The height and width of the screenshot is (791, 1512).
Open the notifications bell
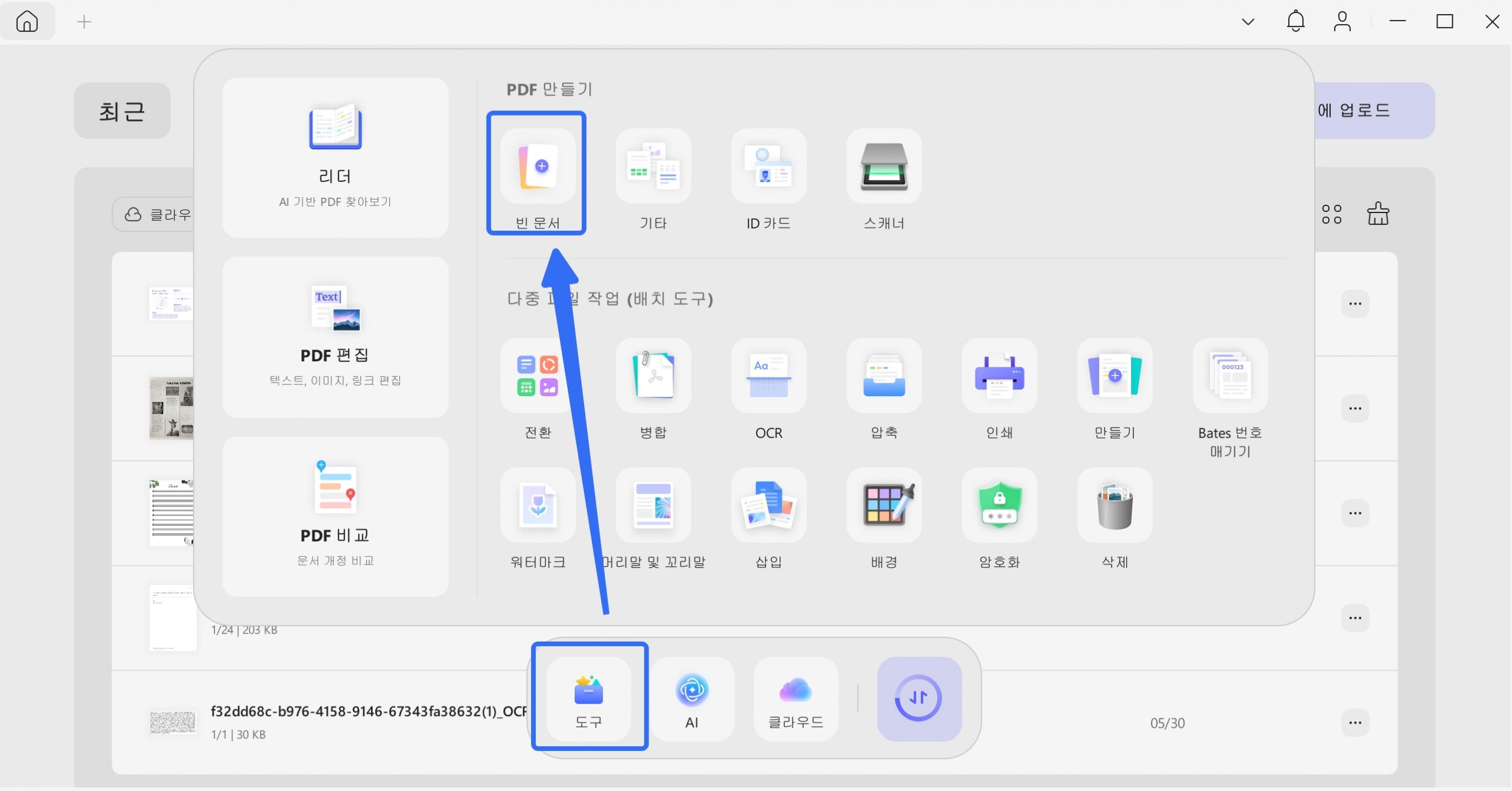click(1296, 21)
